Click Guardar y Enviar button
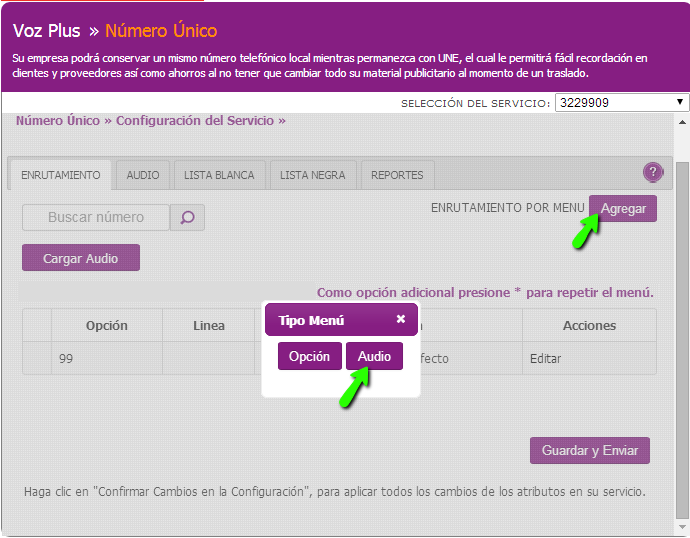Viewport: 690px width, 538px height. [590, 450]
